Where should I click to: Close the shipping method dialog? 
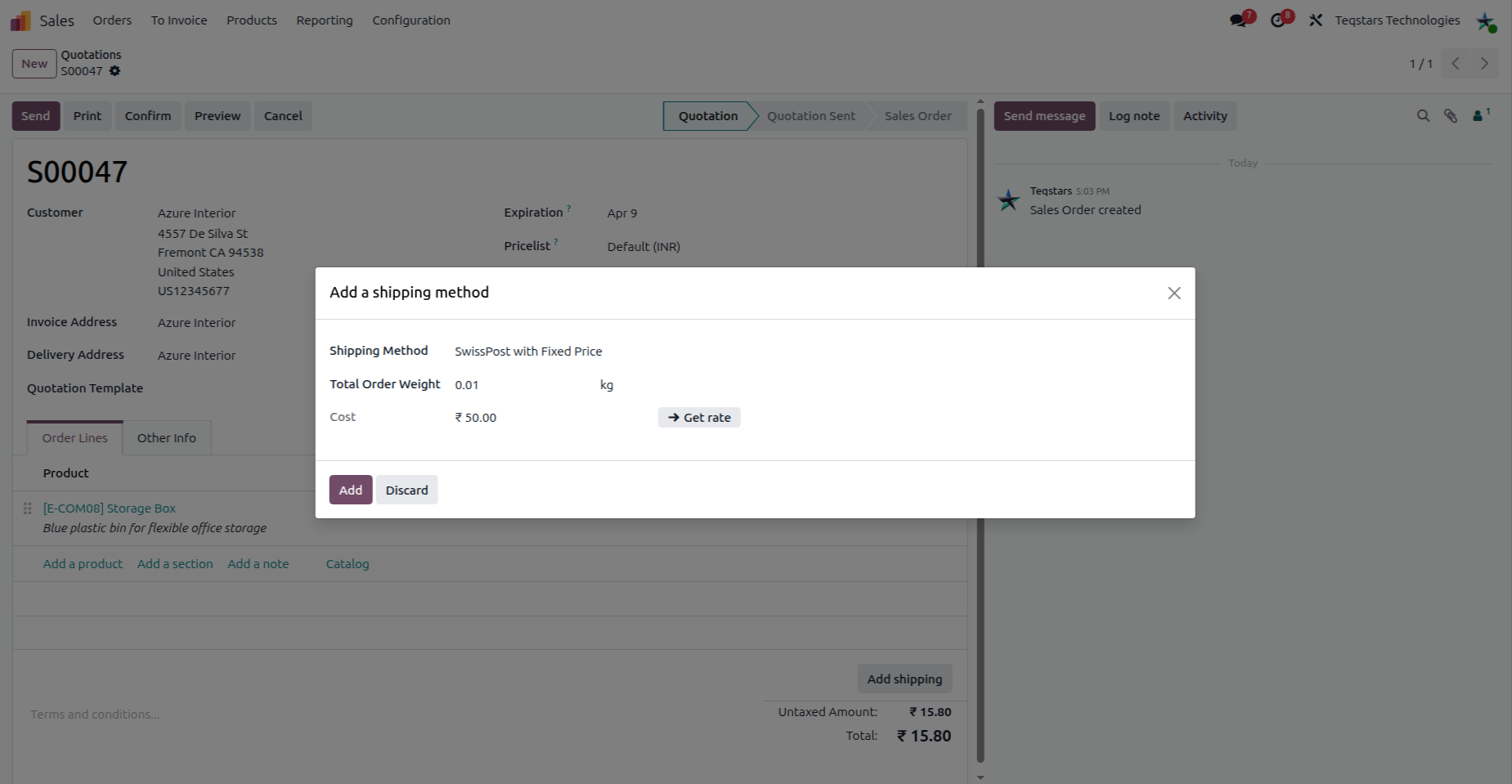[x=1174, y=293]
